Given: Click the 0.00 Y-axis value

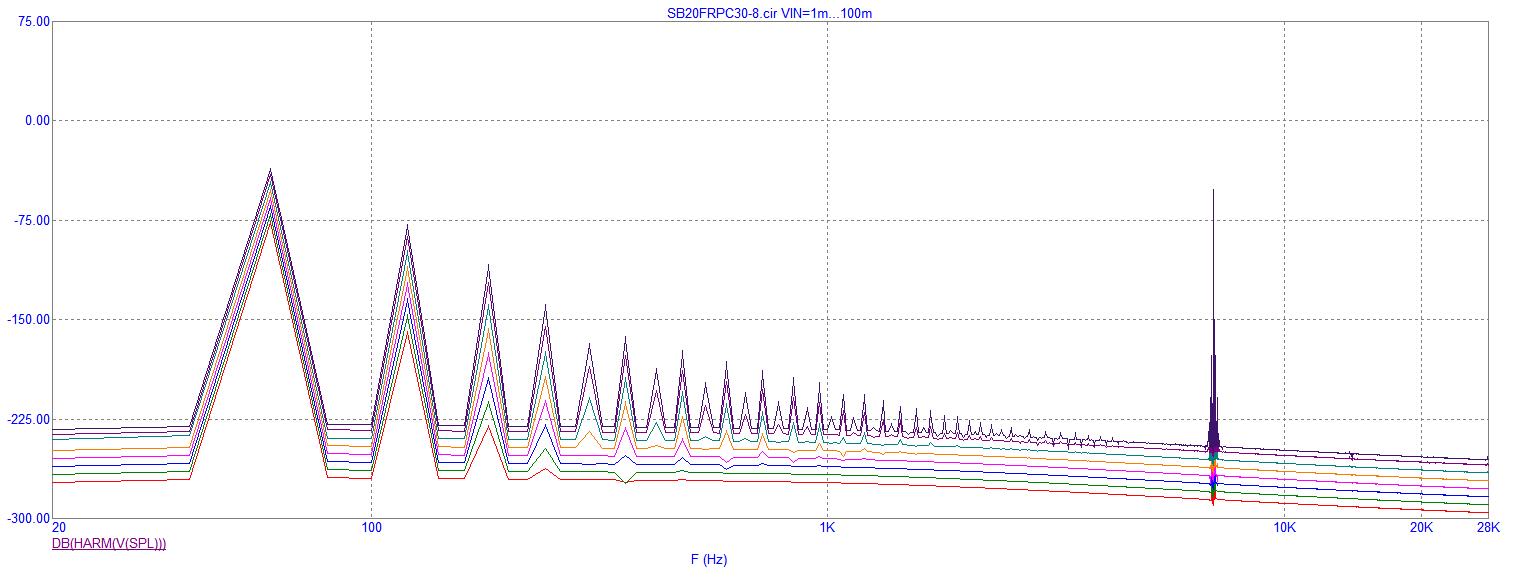Looking at the screenshot, I should coord(38,121).
